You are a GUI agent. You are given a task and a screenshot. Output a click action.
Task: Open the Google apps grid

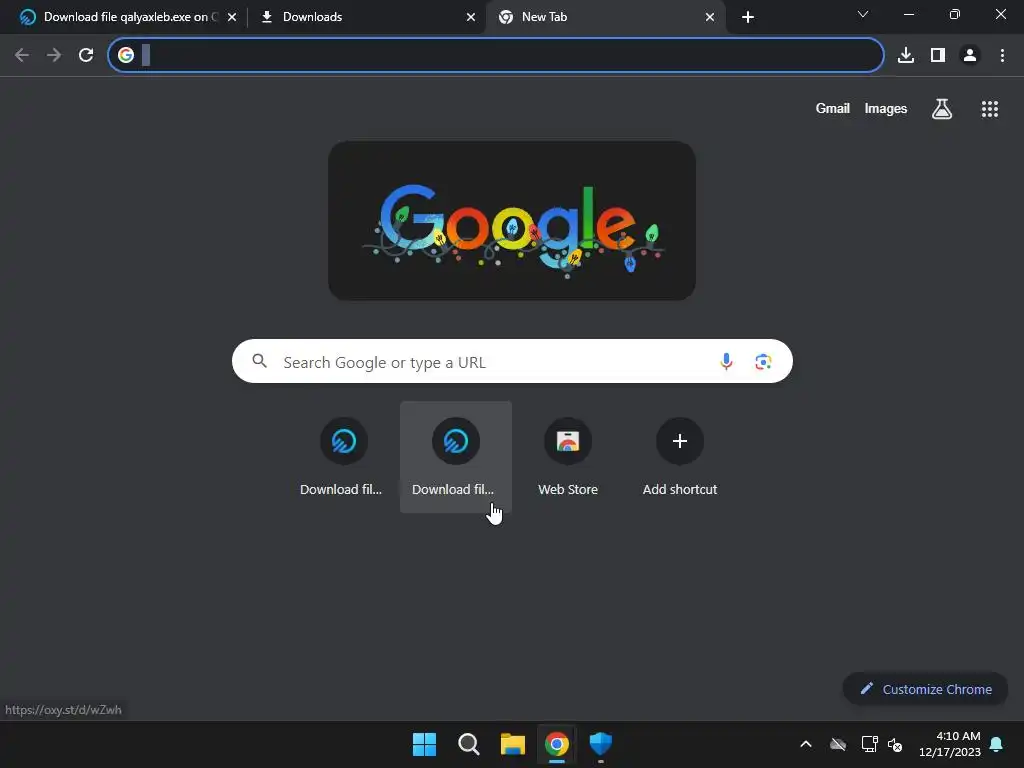tap(990, 109)
